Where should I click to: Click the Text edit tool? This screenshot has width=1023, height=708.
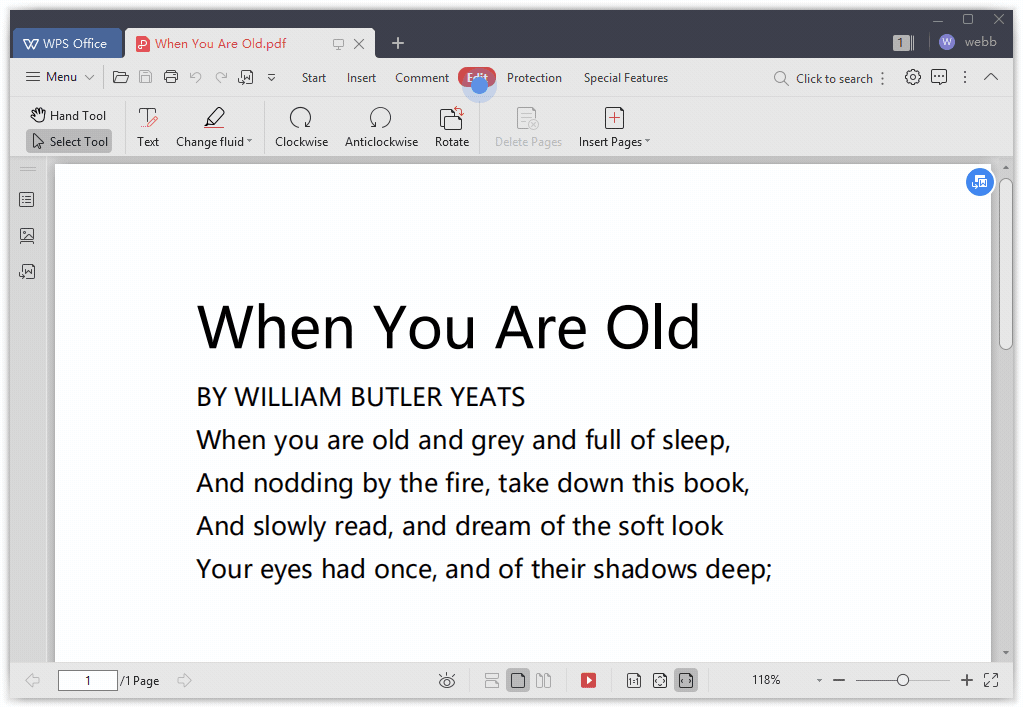click(x=148, y=127)
